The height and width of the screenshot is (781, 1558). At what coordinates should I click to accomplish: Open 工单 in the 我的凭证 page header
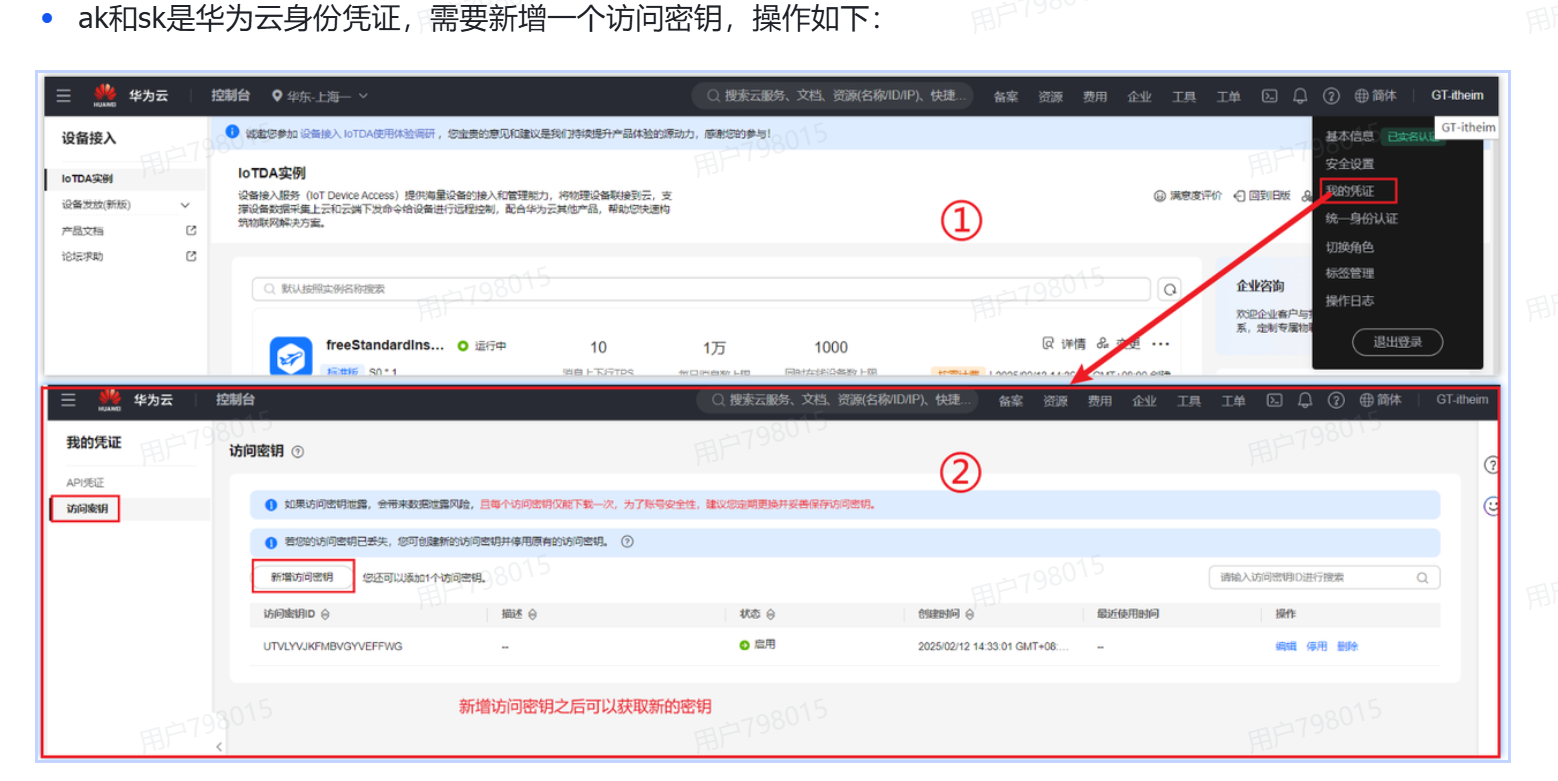tap(1233, 401)
